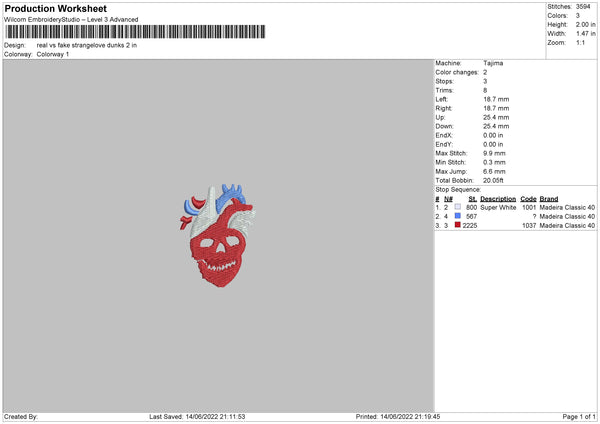The image size is (600, 424).
Task: Select the Super White color swatch
Action: 457,207
